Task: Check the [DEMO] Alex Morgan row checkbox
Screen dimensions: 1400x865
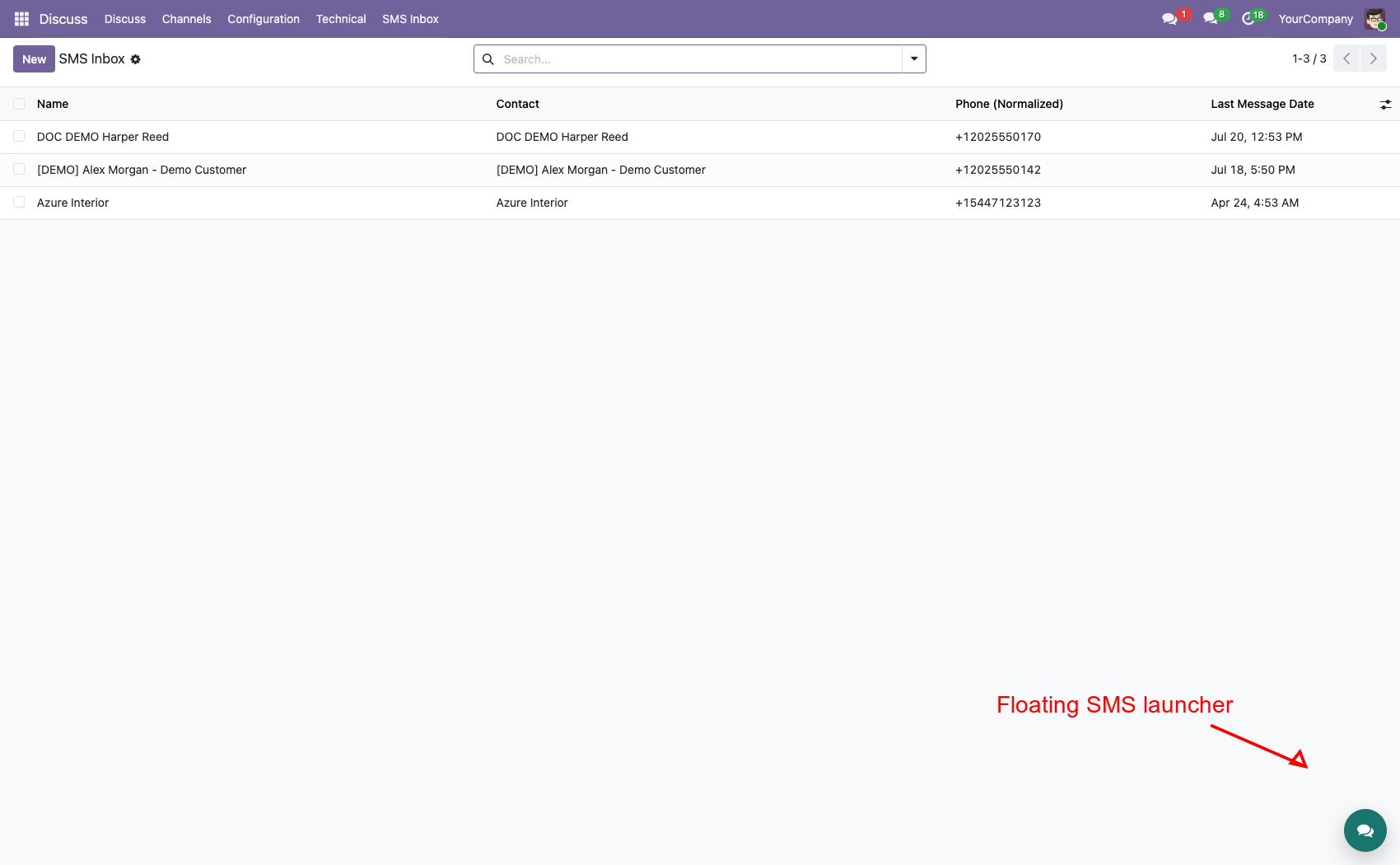Action: tap(19, 170)
